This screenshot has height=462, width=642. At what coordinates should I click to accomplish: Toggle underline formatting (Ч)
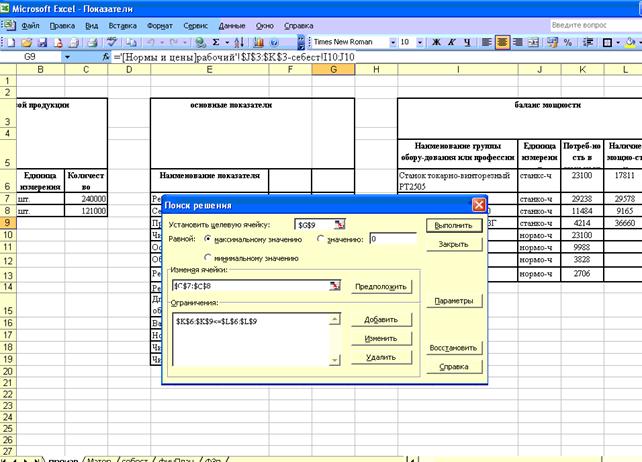coord(467,42)
